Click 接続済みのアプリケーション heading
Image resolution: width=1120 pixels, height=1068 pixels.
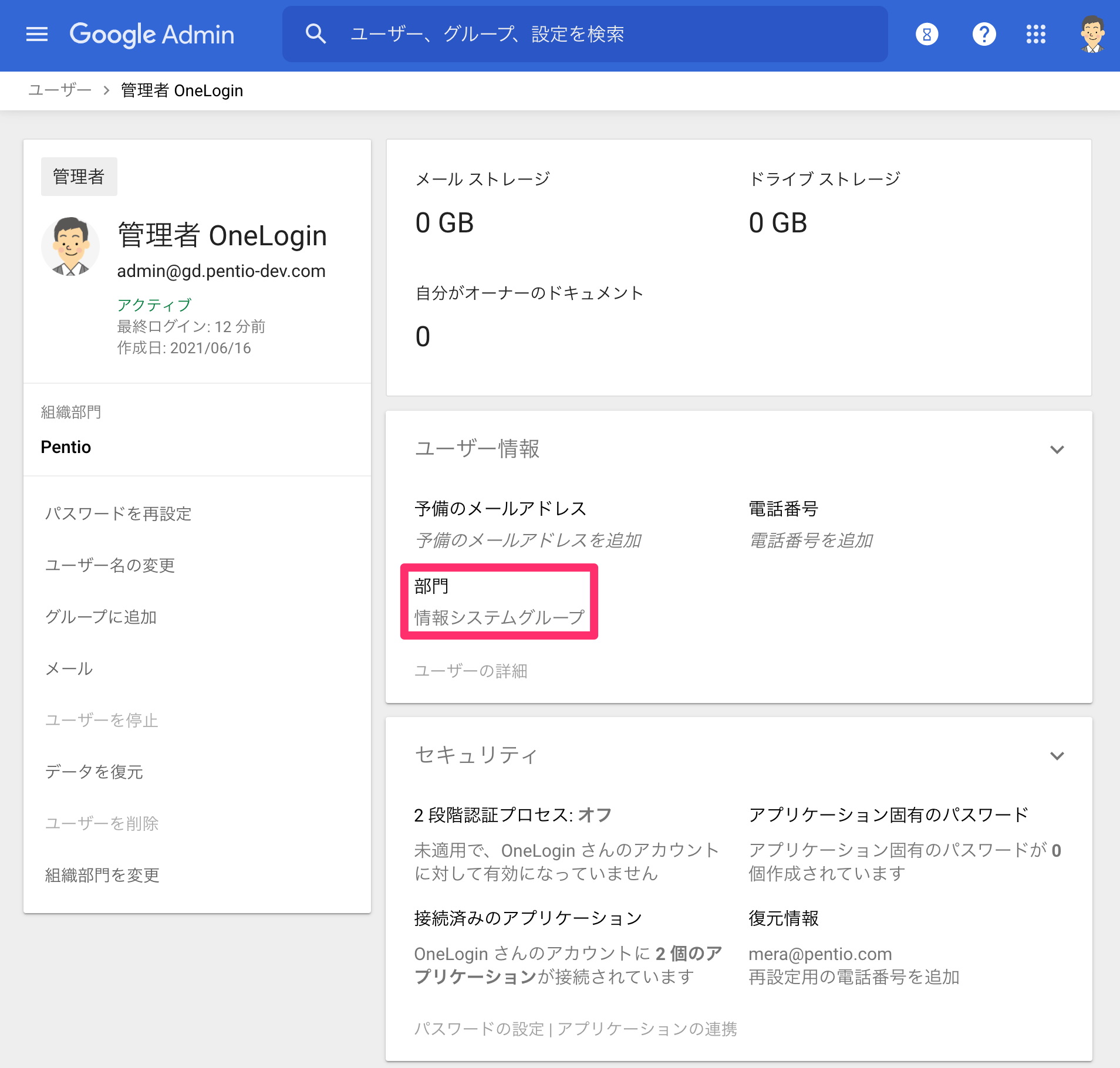528,918
